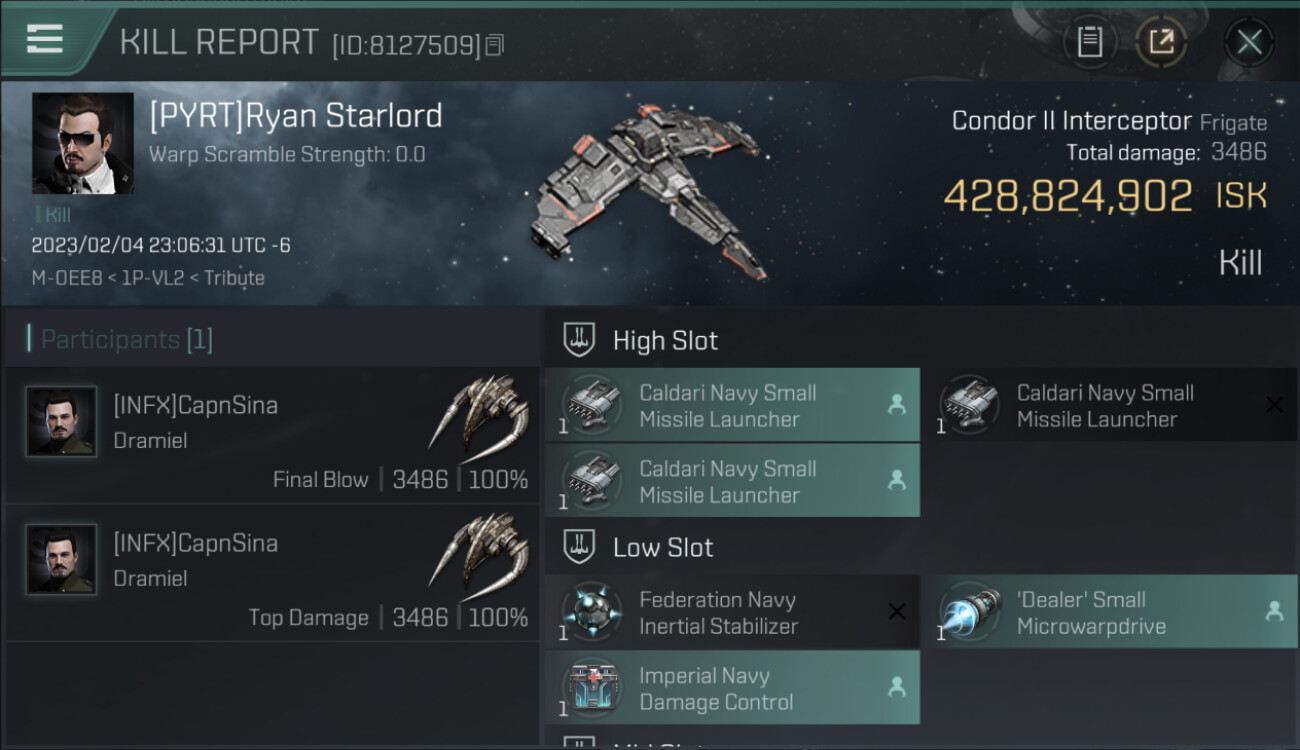The image size is (1300, 750).
Task: Click the [PYRT]Ryan Starlord pilot name
Action: pos(296,116)
